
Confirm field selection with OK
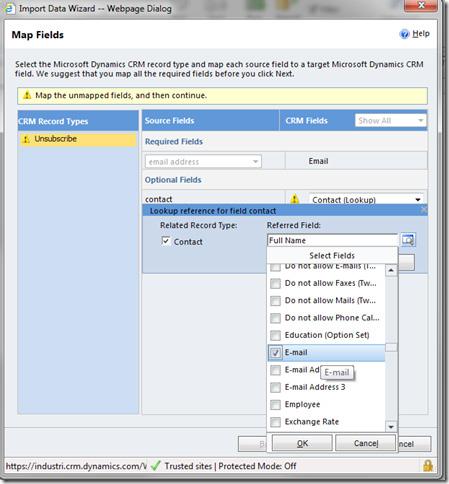point(302,443)
